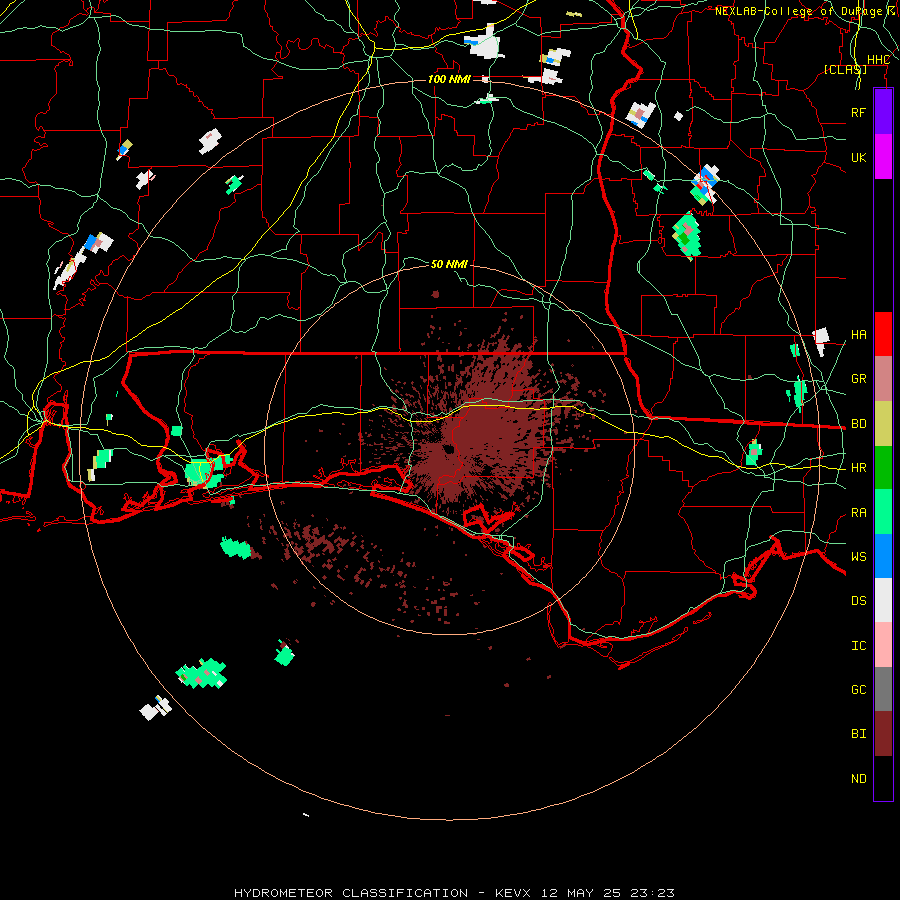Click the GR legend label text

858,379
